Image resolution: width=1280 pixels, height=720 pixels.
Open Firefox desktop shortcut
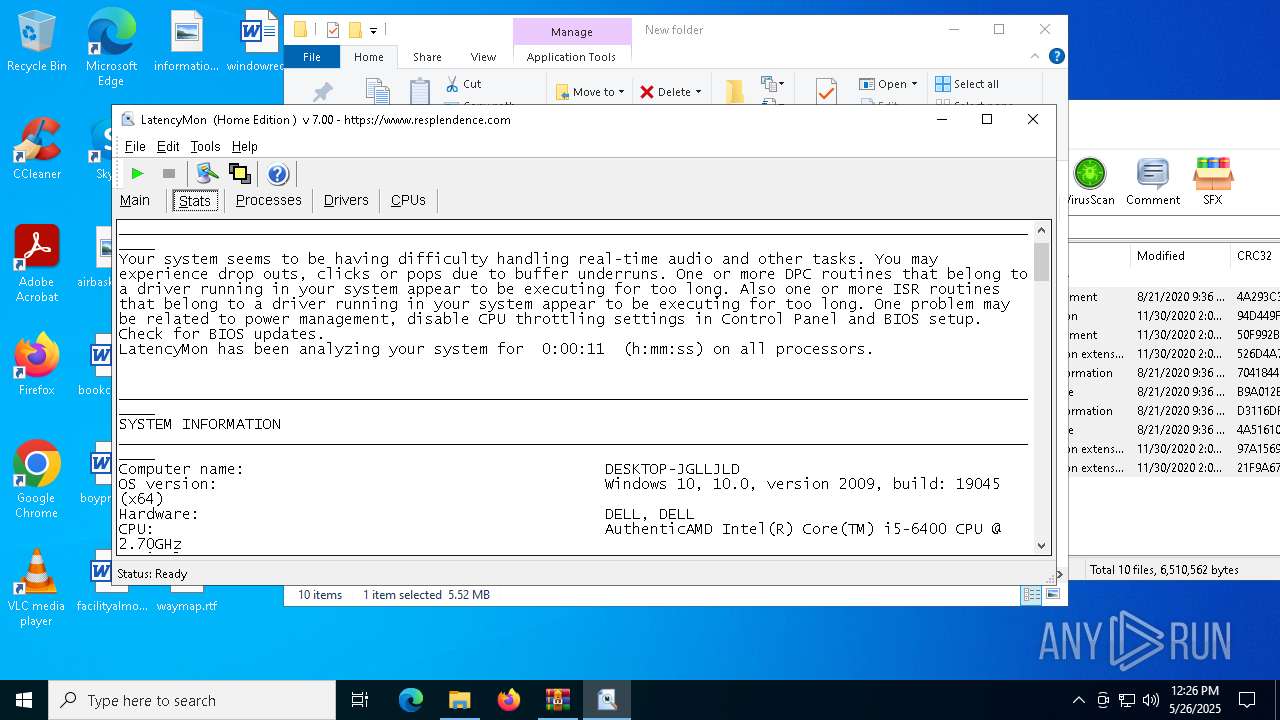[x=37, y=364]
